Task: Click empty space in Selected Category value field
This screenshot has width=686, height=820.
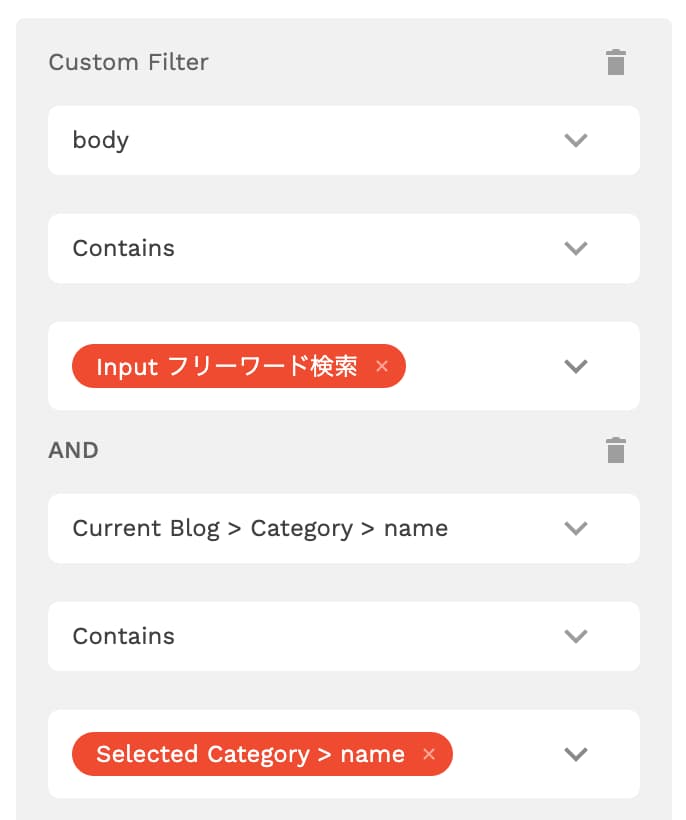Action: [507, 754]
